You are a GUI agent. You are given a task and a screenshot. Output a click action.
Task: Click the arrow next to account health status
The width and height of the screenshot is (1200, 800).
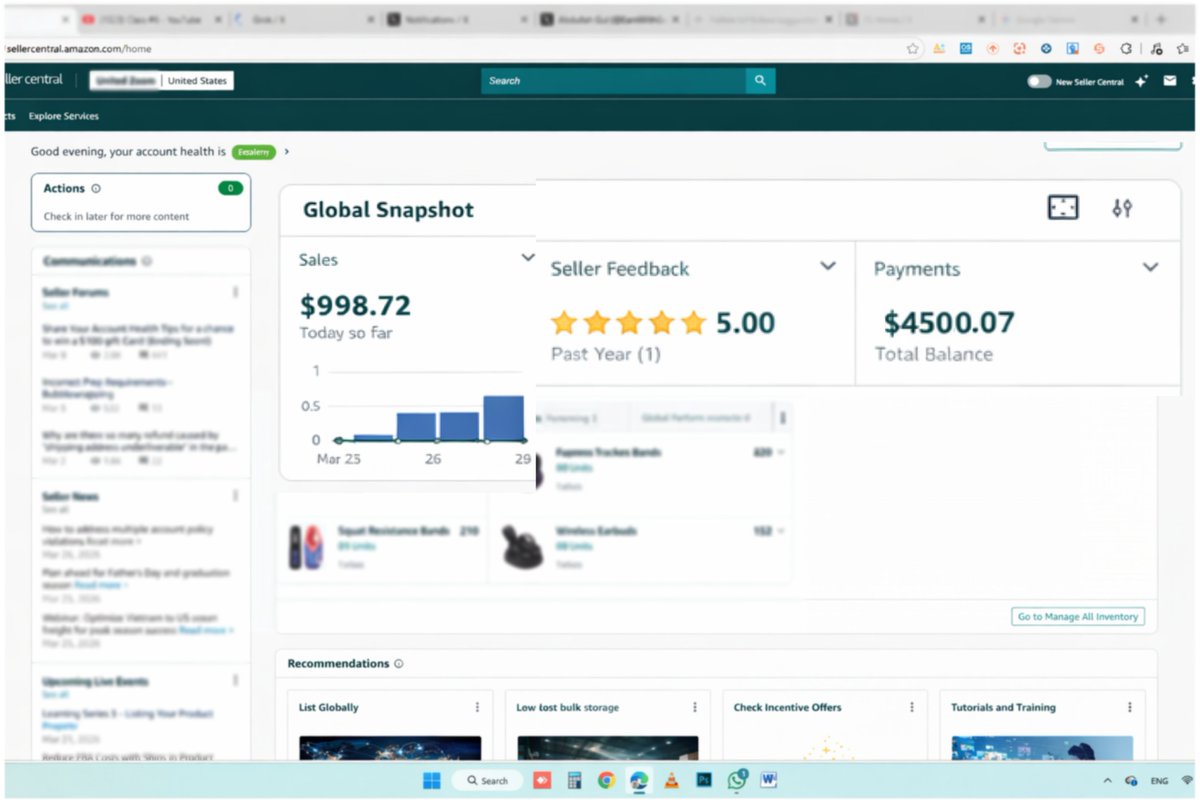coord(287,152)
